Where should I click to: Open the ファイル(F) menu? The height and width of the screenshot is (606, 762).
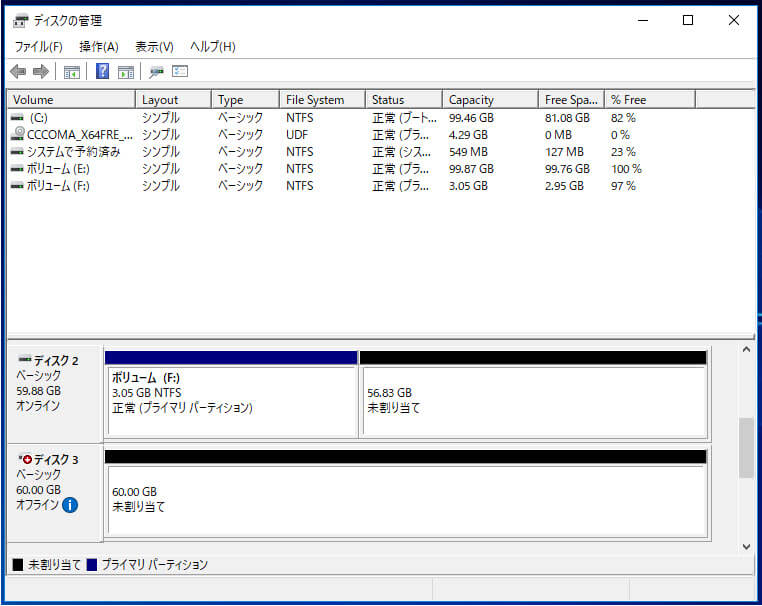[38, 47]
